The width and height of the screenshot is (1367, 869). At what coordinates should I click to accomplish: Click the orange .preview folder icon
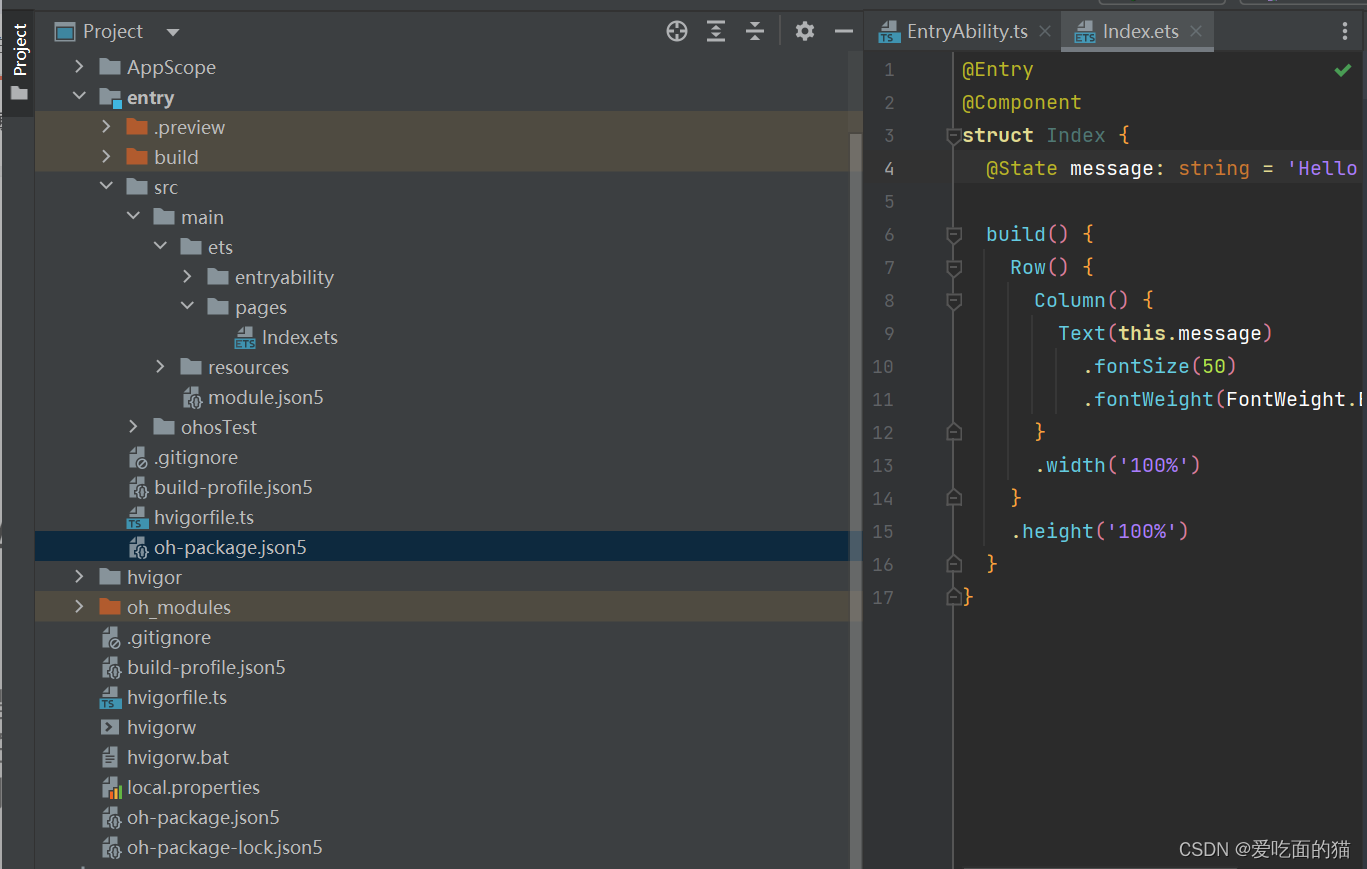pyautogui.click(x=137, y=127)
